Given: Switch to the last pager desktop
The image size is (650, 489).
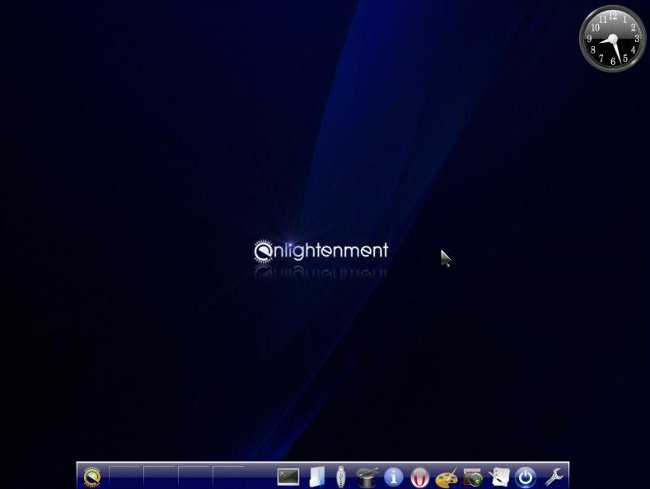Looking at the screenshot, I should [x=228, y=477].
